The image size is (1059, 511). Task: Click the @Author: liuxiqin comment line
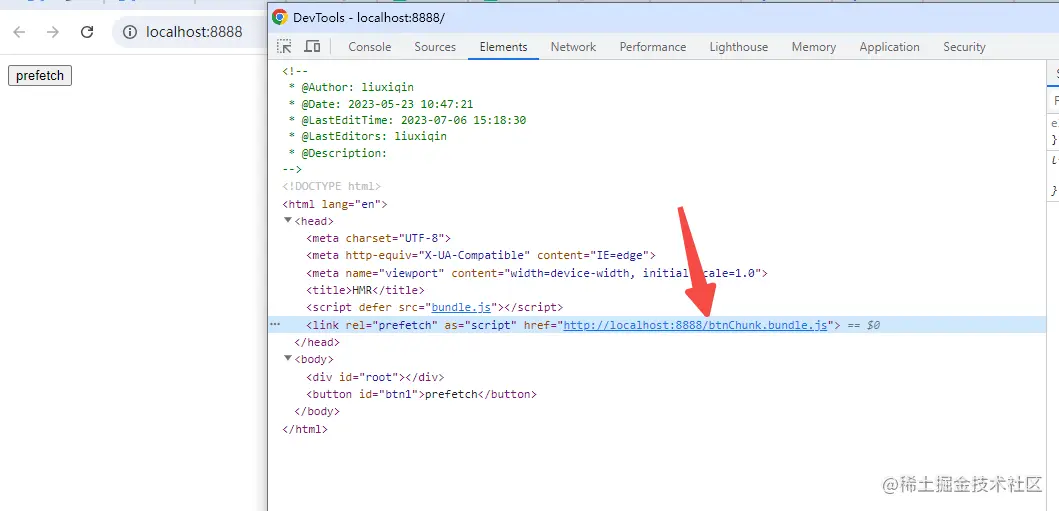351,87
